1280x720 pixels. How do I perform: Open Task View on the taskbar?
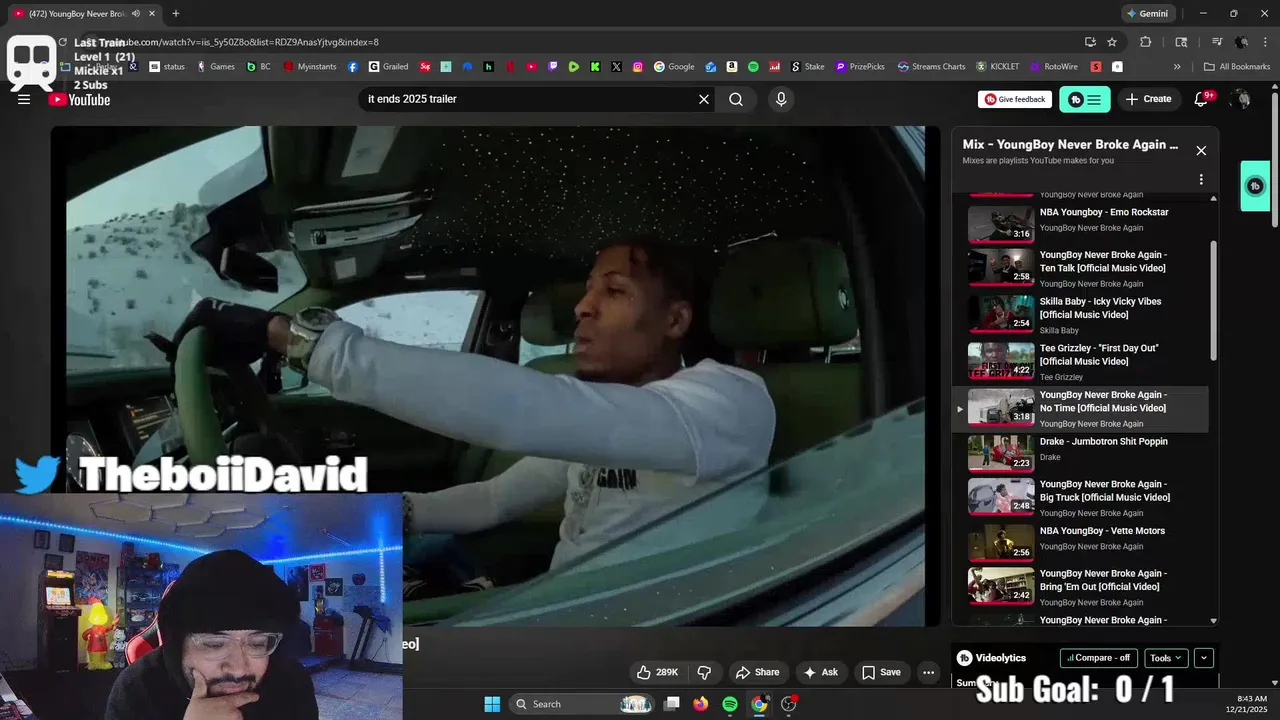pos(672,704)
